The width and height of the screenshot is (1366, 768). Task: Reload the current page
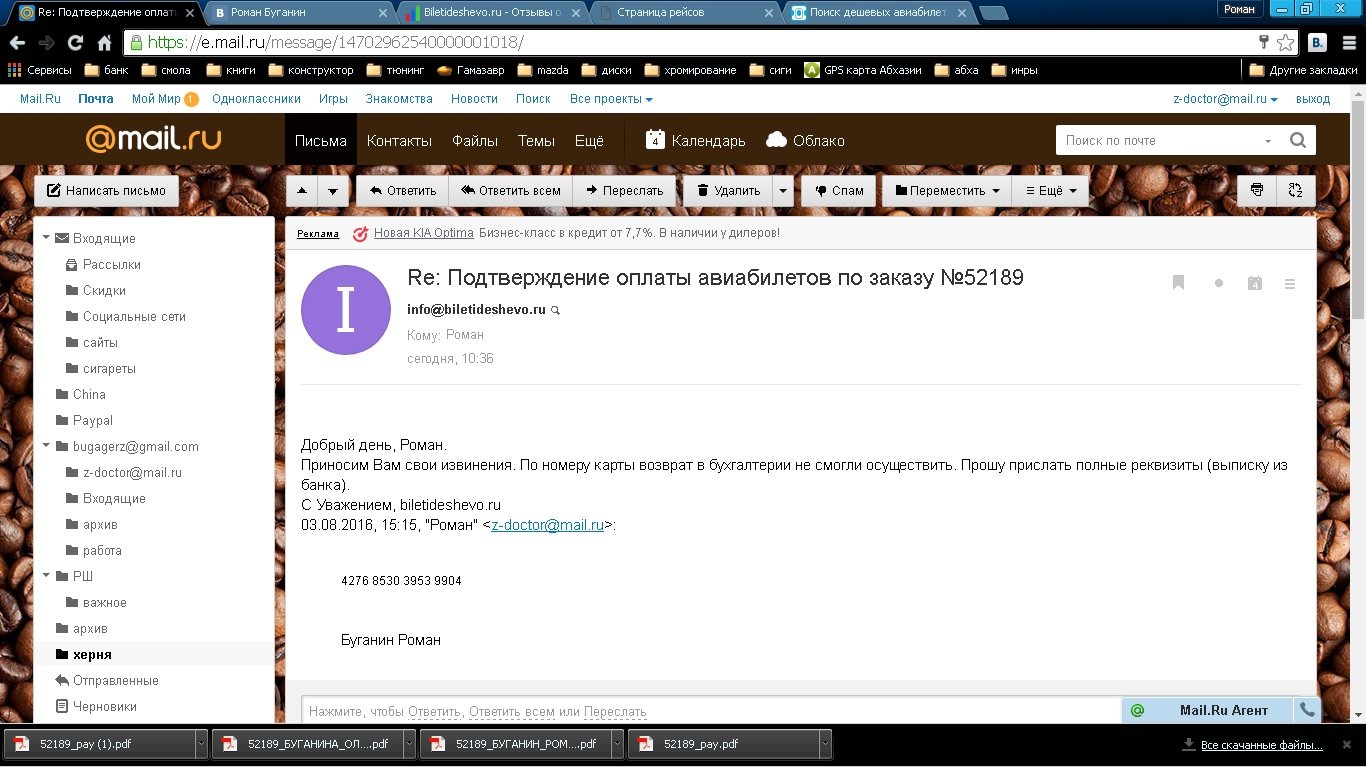[74, 43]
